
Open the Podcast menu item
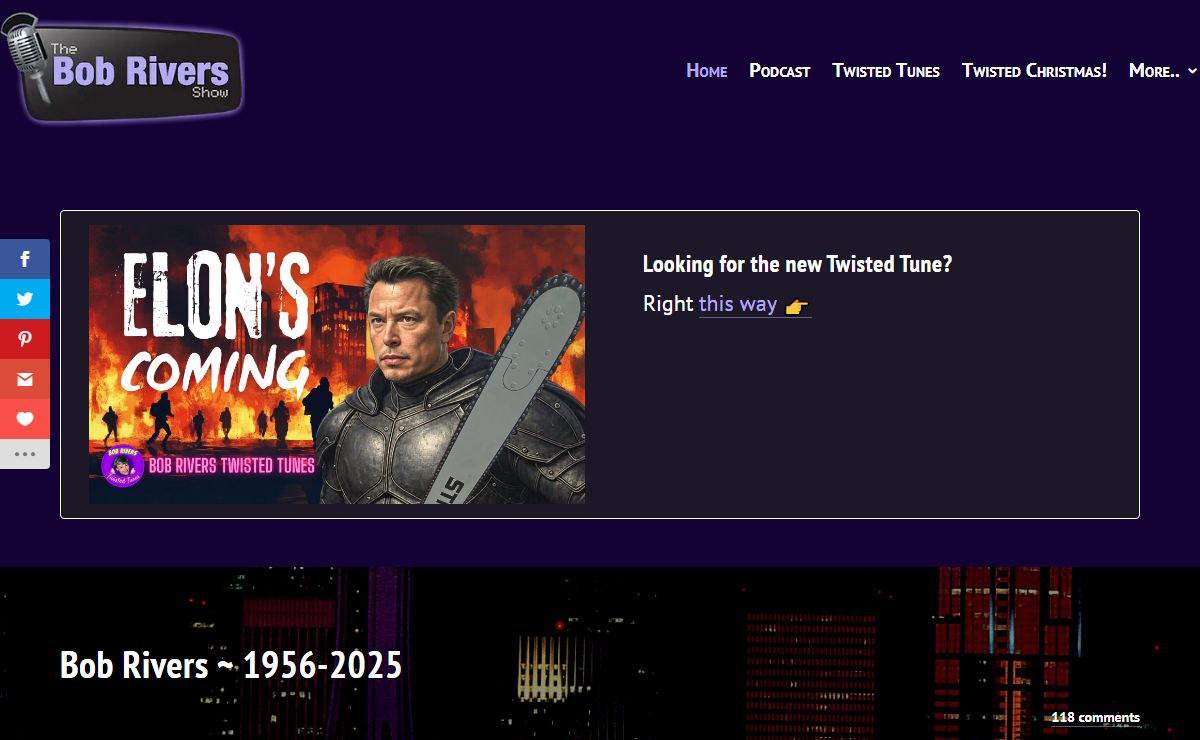coord(779,70)
